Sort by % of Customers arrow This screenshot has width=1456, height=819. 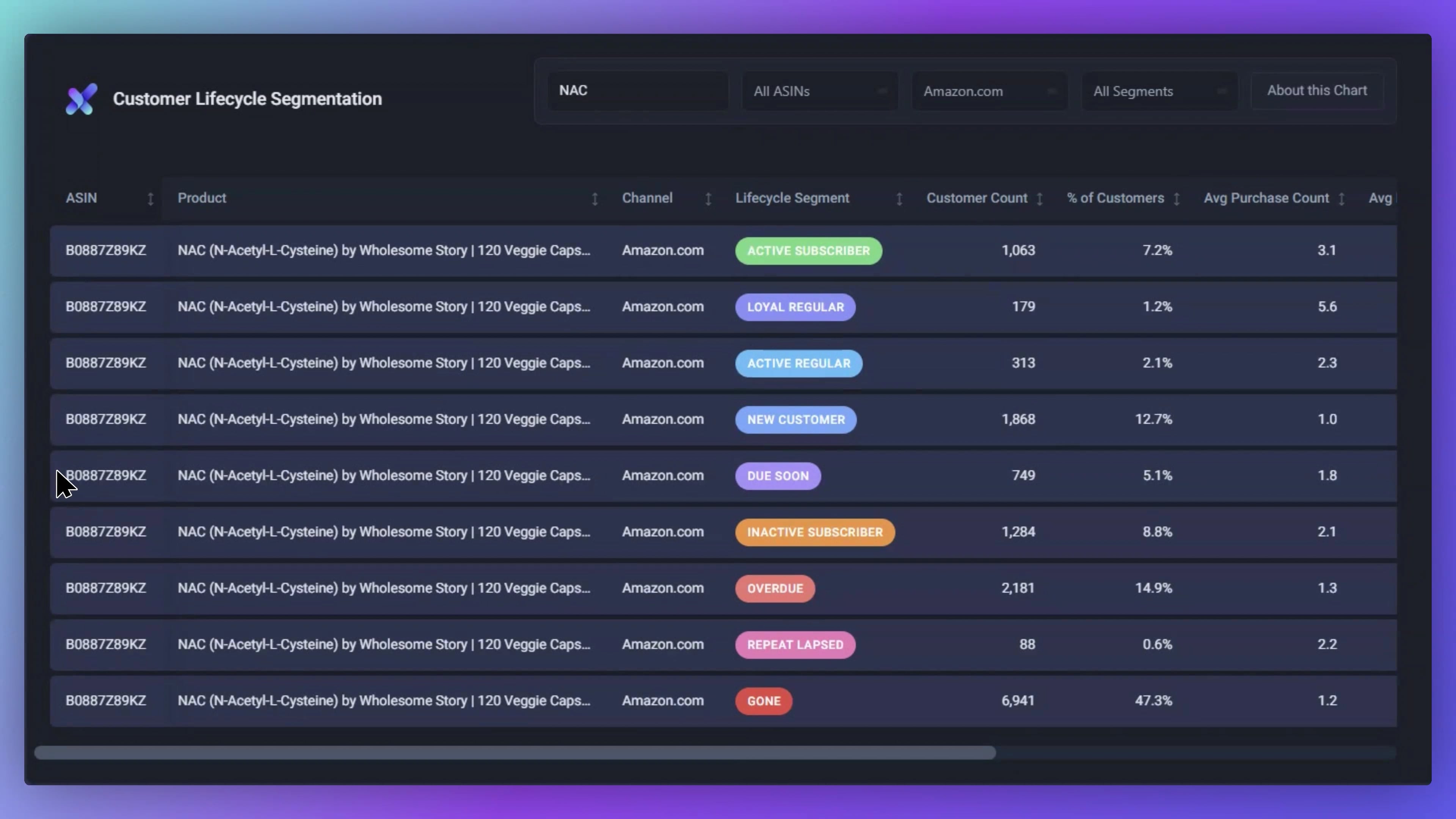(1176, 198)
